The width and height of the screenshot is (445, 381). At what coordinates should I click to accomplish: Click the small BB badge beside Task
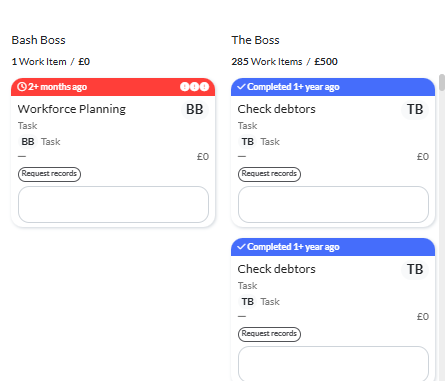[28, 142]
